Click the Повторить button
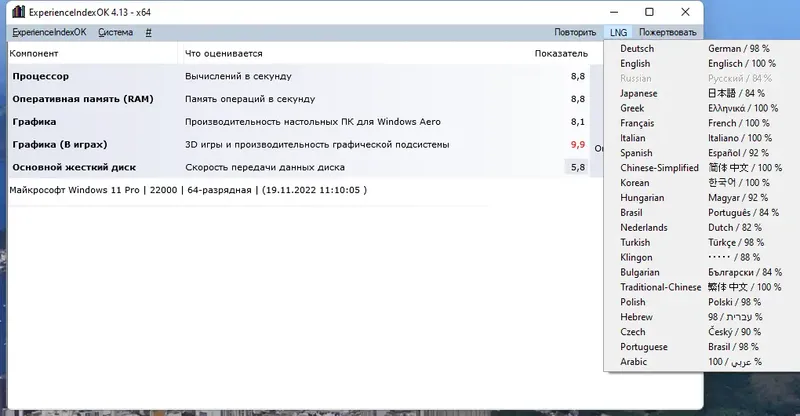This screenshot has height=416, width=800. point(575,32)
